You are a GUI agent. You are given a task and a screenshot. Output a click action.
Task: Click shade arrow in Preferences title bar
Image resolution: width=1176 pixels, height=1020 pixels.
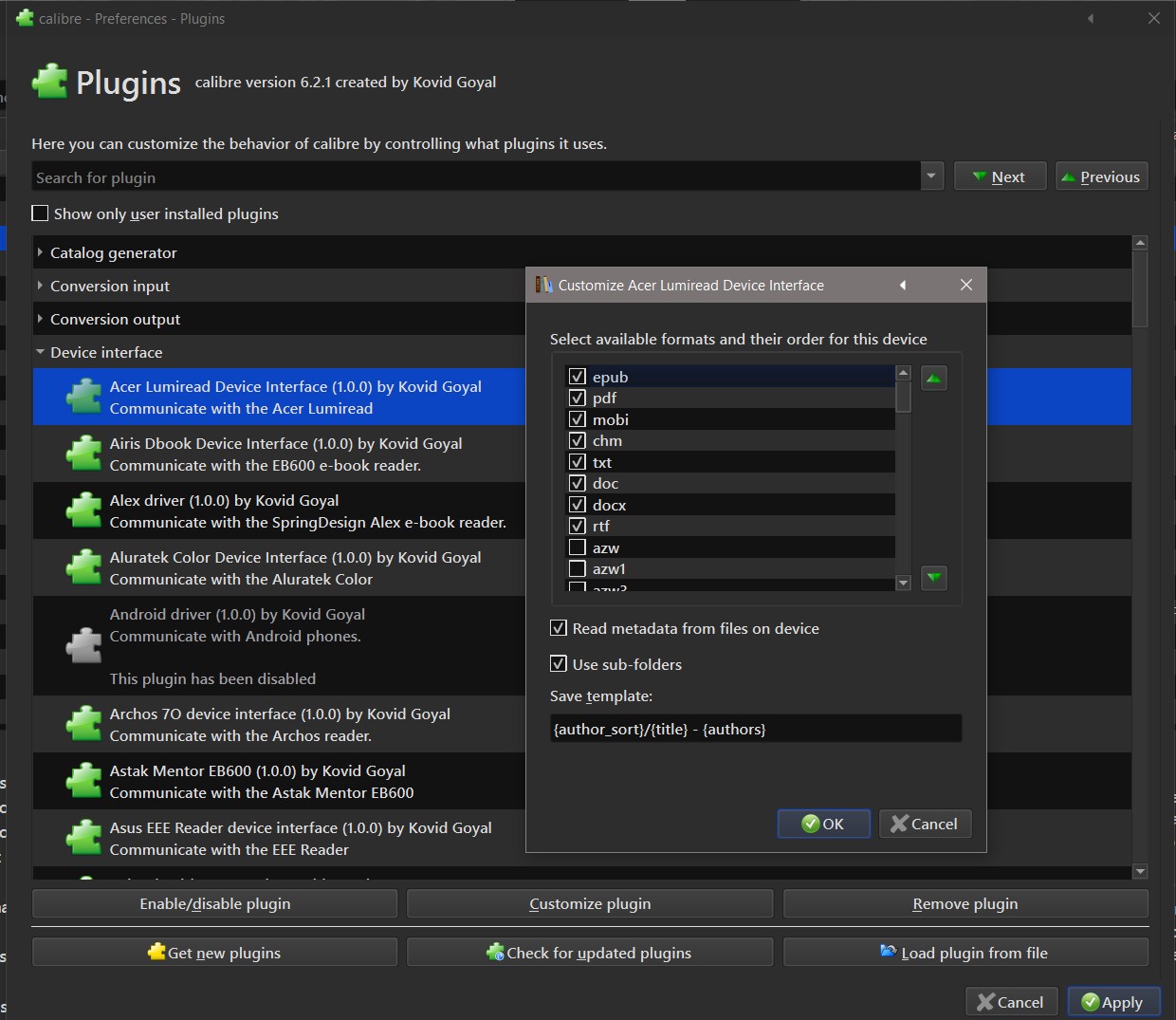(x=1091, y=18)
